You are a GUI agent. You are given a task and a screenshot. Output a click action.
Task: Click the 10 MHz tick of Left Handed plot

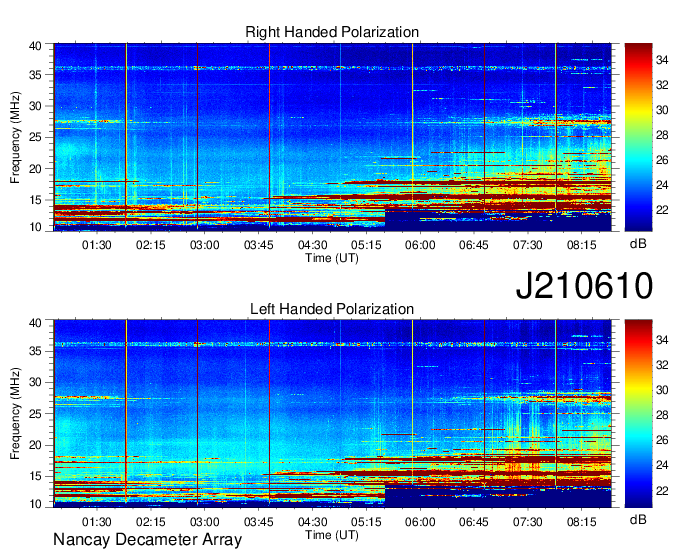[36, 504]
